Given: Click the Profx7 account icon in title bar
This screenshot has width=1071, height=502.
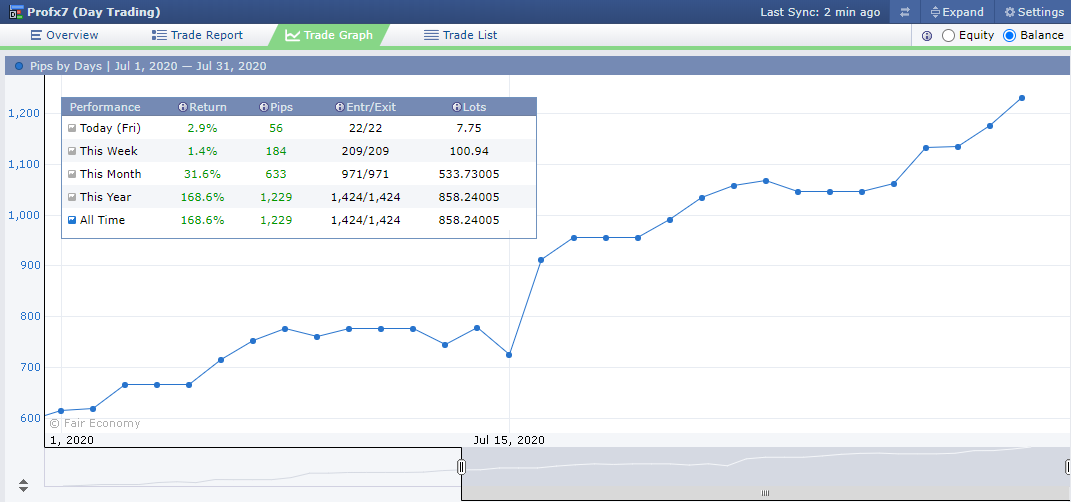Looking at the screenshot, I should point(15,12).
